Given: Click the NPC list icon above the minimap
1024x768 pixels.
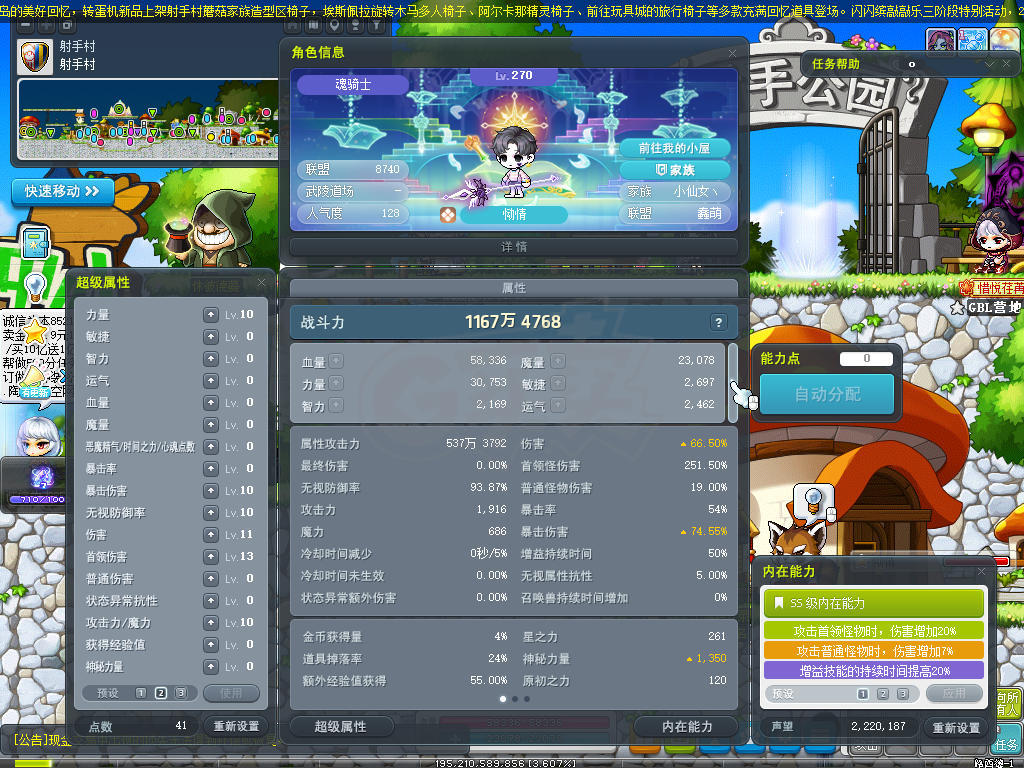Looking at the screenshot, I should [355, 25].
